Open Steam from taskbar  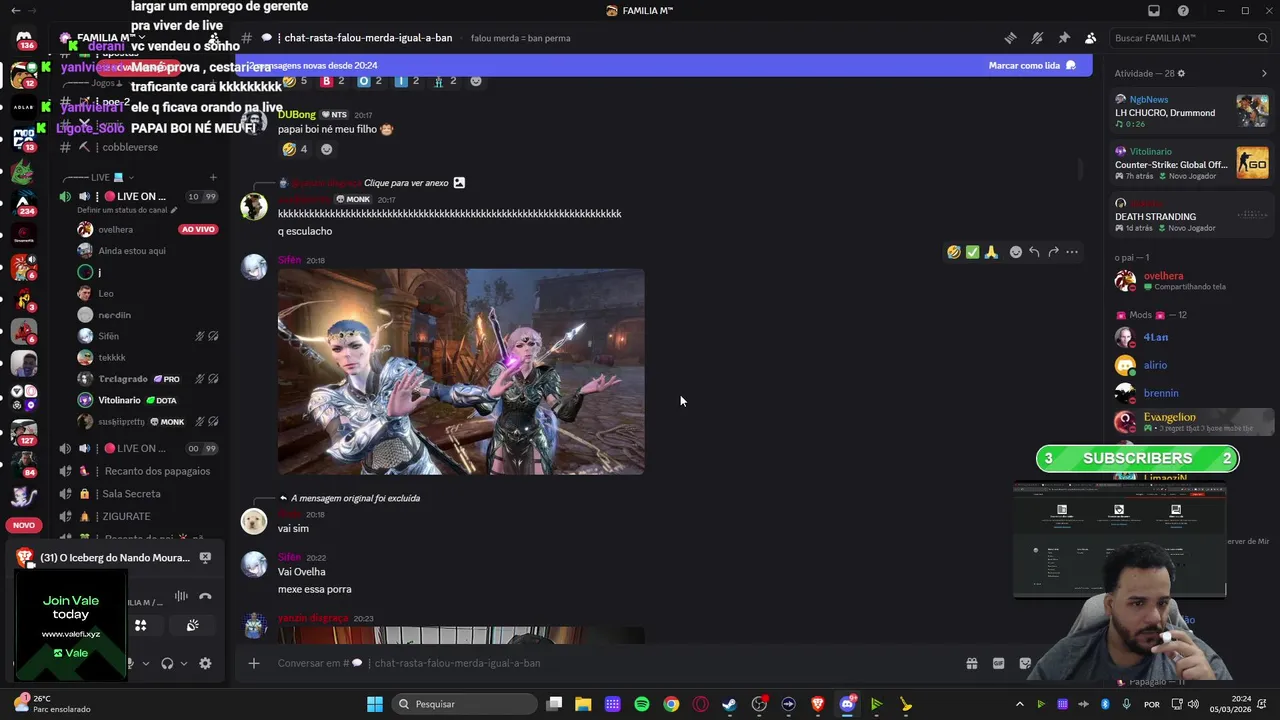(729, 704)
